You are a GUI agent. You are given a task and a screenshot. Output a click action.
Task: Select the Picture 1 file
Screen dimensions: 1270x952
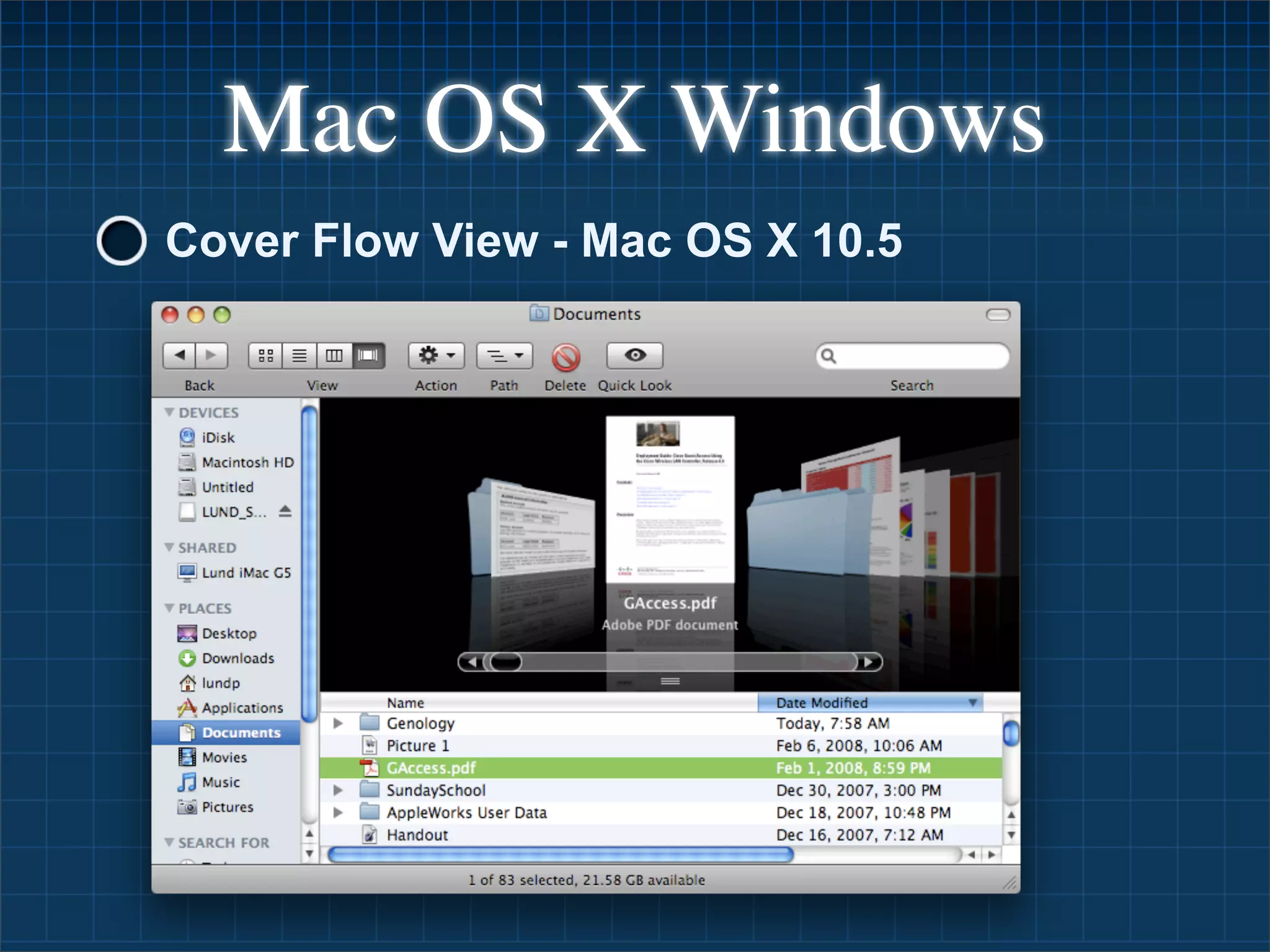661,746
